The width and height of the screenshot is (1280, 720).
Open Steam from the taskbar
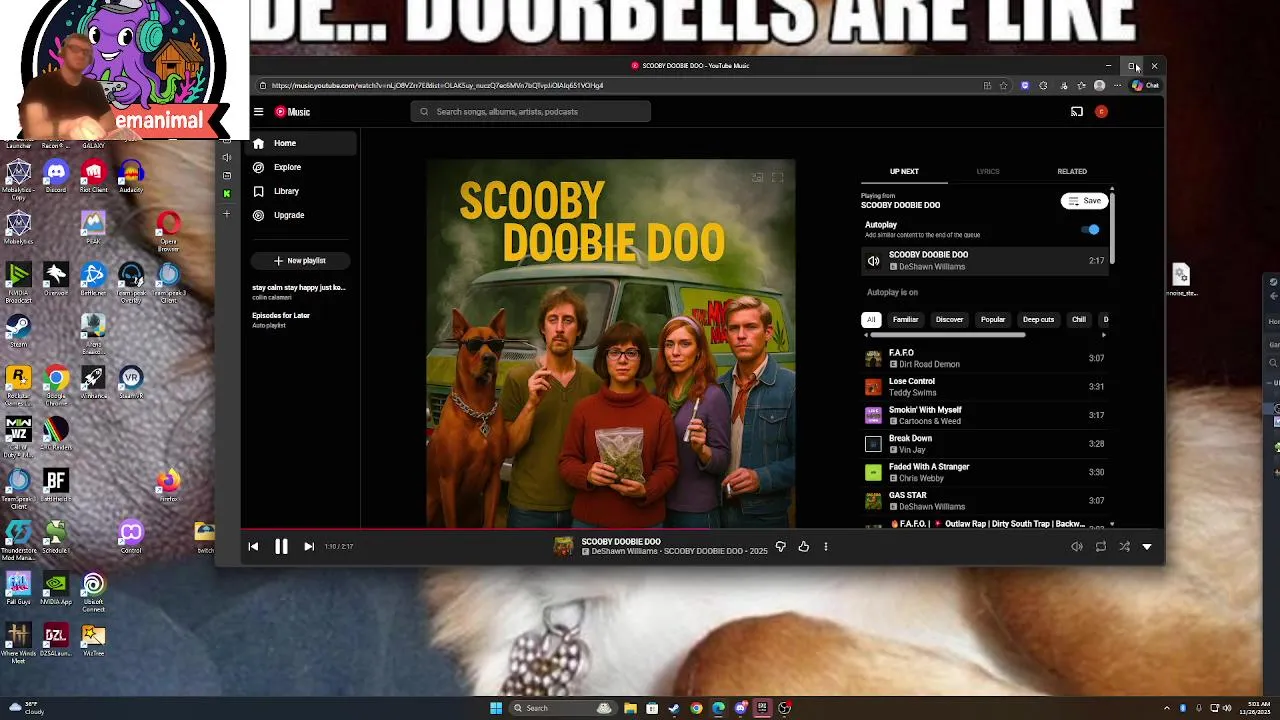tap(674, 708)
